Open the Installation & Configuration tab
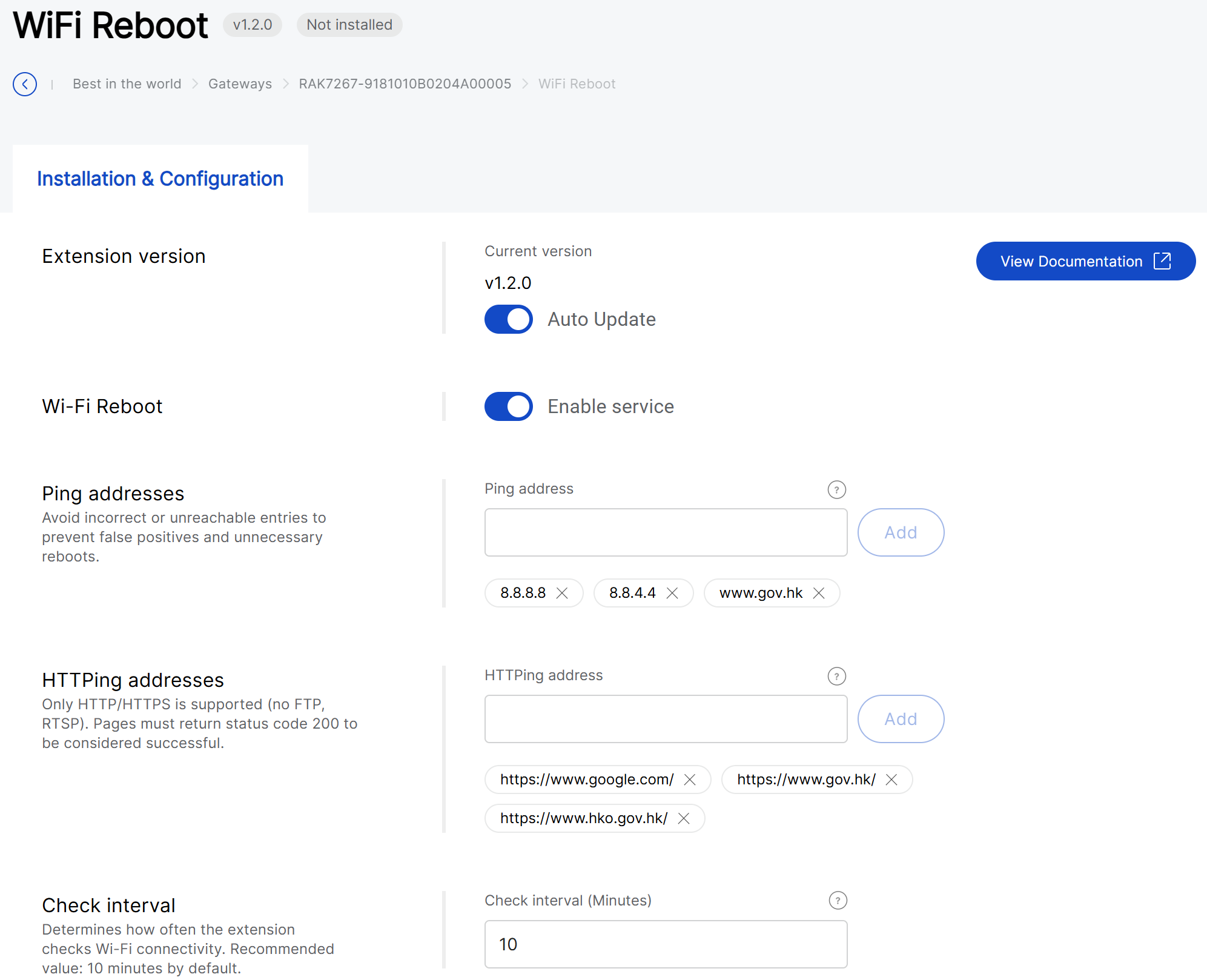Image resolution: width=1207 pixels, height=980 pixels. pos(160,179)
